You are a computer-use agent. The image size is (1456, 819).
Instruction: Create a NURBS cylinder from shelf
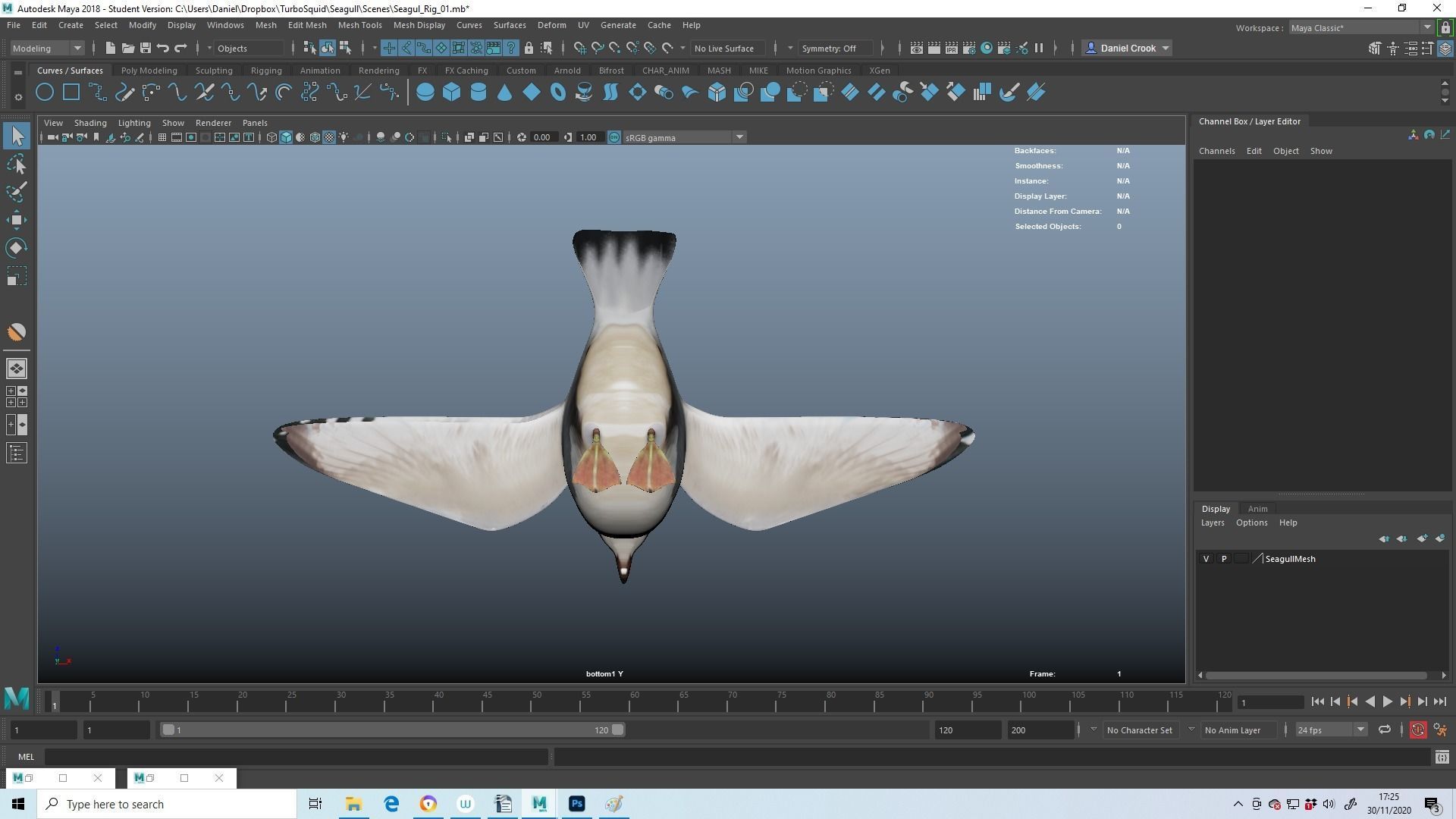[479, 93]
